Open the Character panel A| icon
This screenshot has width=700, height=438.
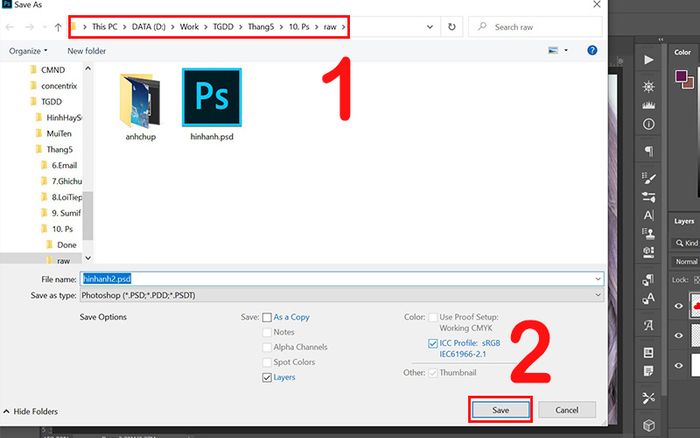coord(649,215)
